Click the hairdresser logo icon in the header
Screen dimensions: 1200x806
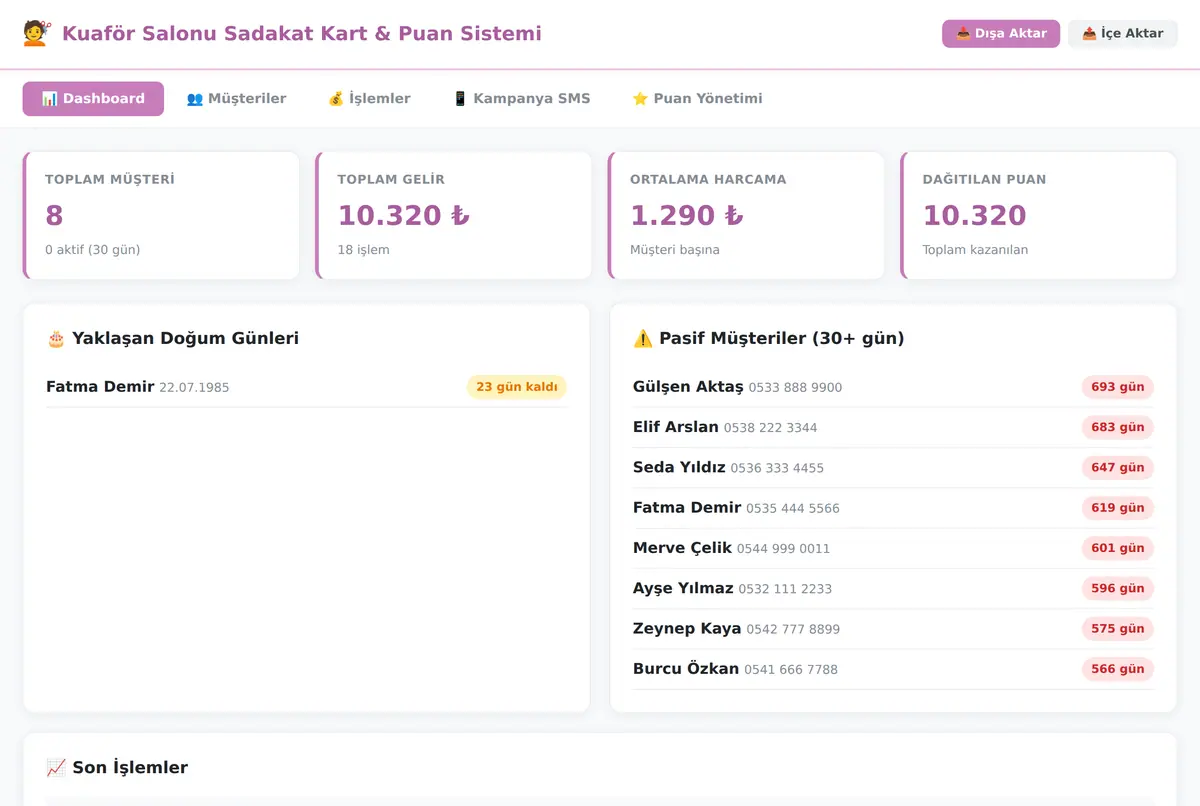click(x=35, y=33)
